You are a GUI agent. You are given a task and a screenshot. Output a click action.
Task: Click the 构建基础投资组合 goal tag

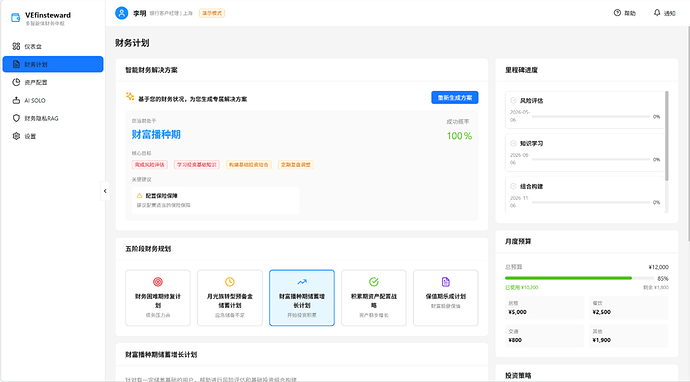pos(249,165)
